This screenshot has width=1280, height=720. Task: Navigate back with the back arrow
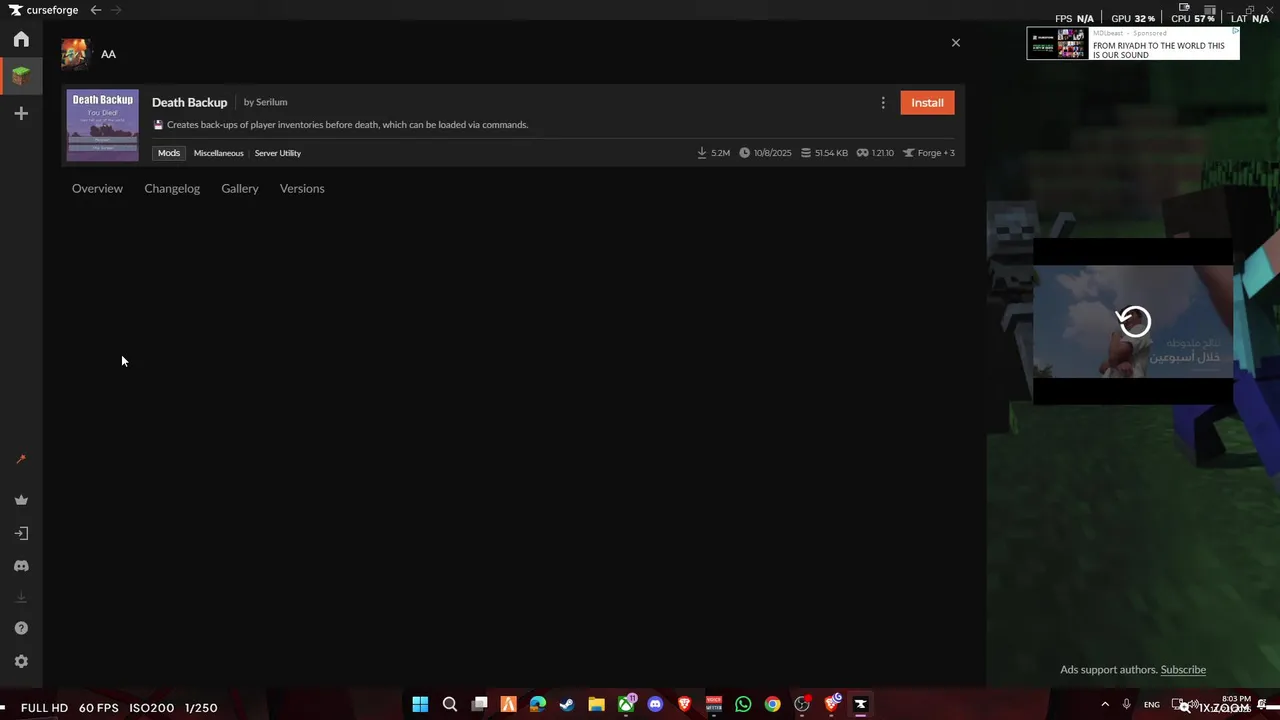pos(95,10)
